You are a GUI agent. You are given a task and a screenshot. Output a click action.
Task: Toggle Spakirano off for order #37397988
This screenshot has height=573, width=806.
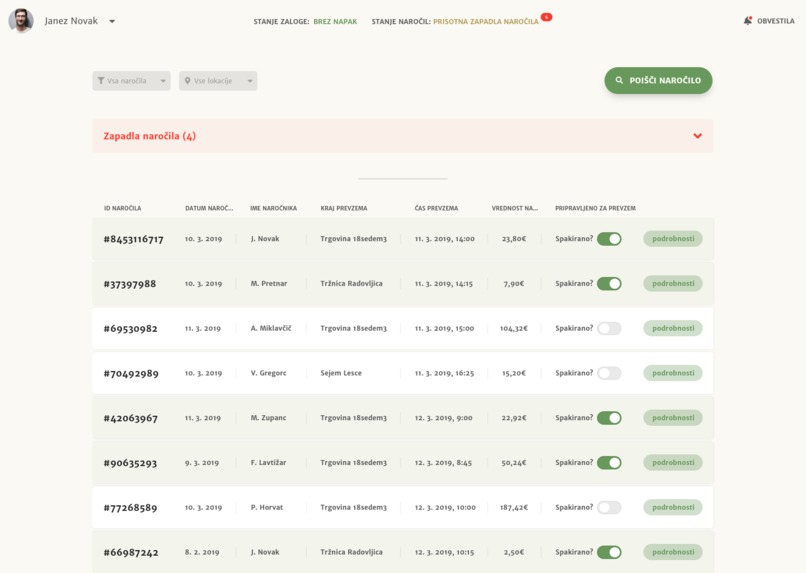pos(609,284)
